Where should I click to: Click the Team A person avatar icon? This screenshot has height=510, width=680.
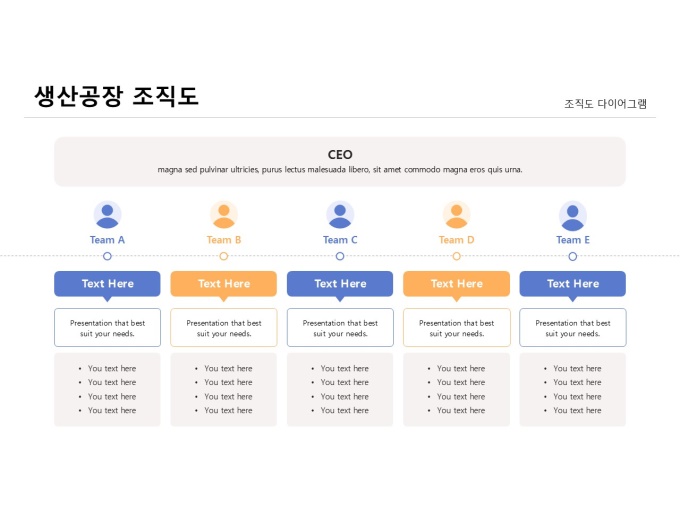click(x=107, y=215)
